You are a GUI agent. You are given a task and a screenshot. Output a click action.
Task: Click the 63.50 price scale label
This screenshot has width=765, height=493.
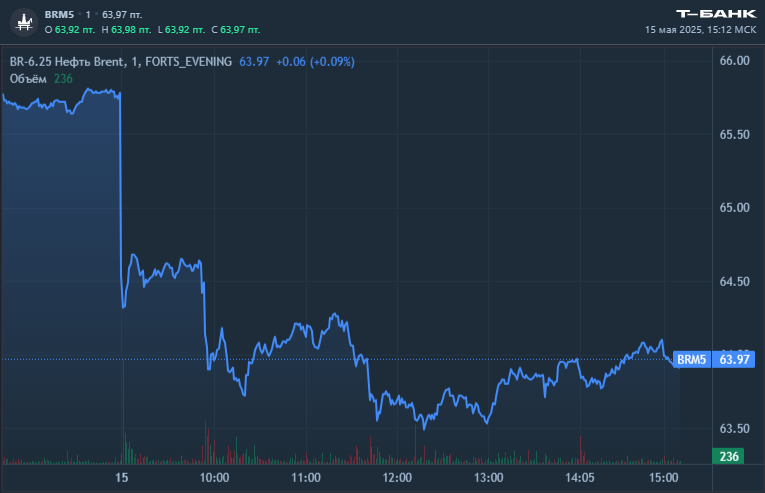tap(735, 429)
